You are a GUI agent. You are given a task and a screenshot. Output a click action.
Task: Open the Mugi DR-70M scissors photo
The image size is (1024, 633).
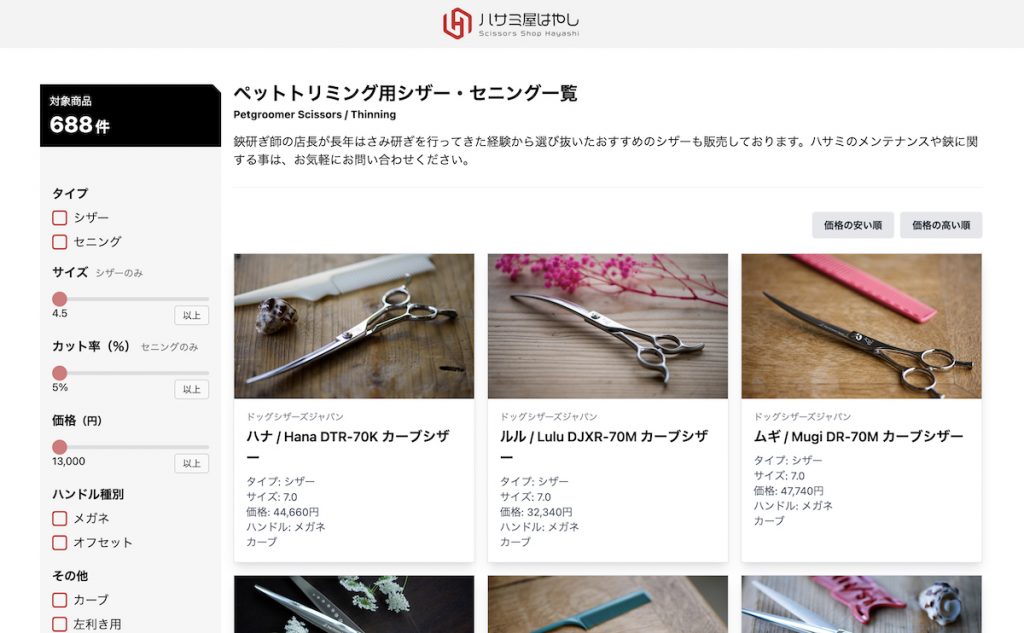point(861,326)
